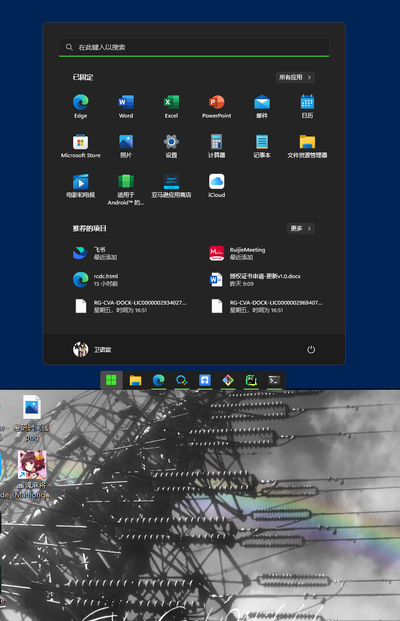Open the colorful diamond app on taskbar
The image size is (400, 621).
(228, 380)
